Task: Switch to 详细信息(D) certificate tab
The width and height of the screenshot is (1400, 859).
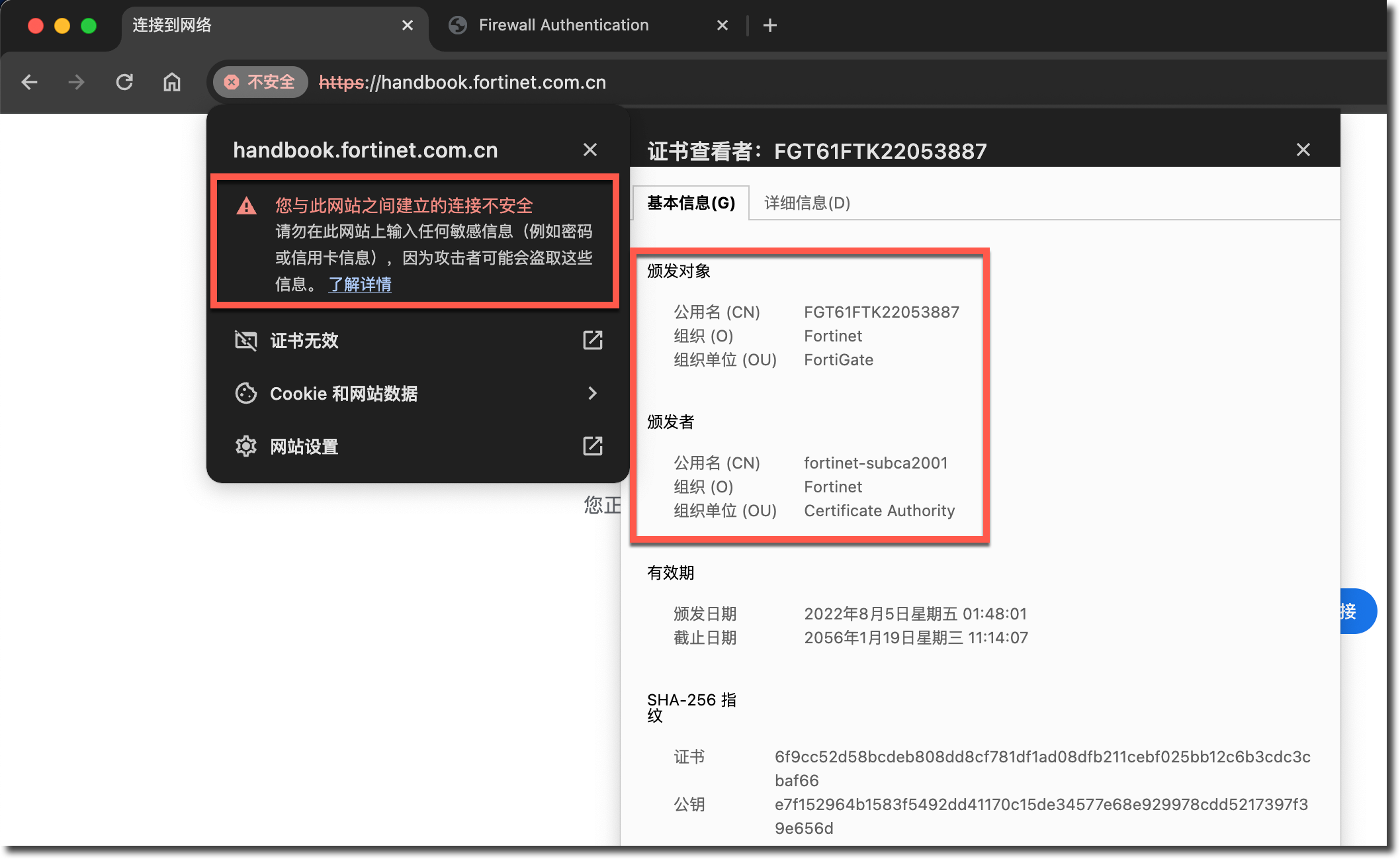Action: [807, 203]
